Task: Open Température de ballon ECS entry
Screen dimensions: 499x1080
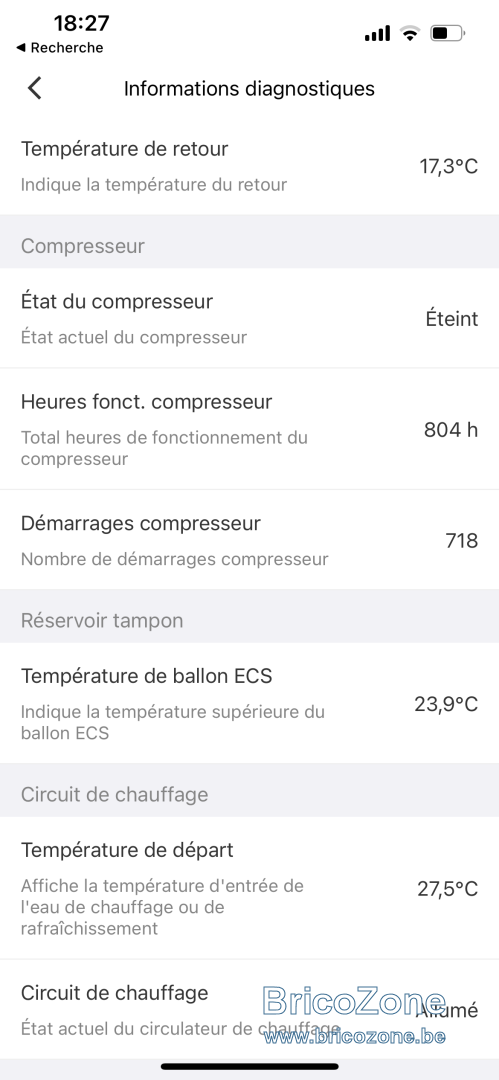Action: 250,703
